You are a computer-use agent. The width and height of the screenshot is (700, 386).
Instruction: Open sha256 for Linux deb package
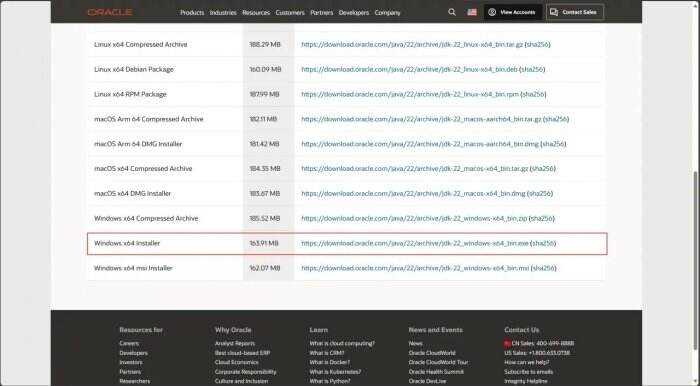coord(532,70)
